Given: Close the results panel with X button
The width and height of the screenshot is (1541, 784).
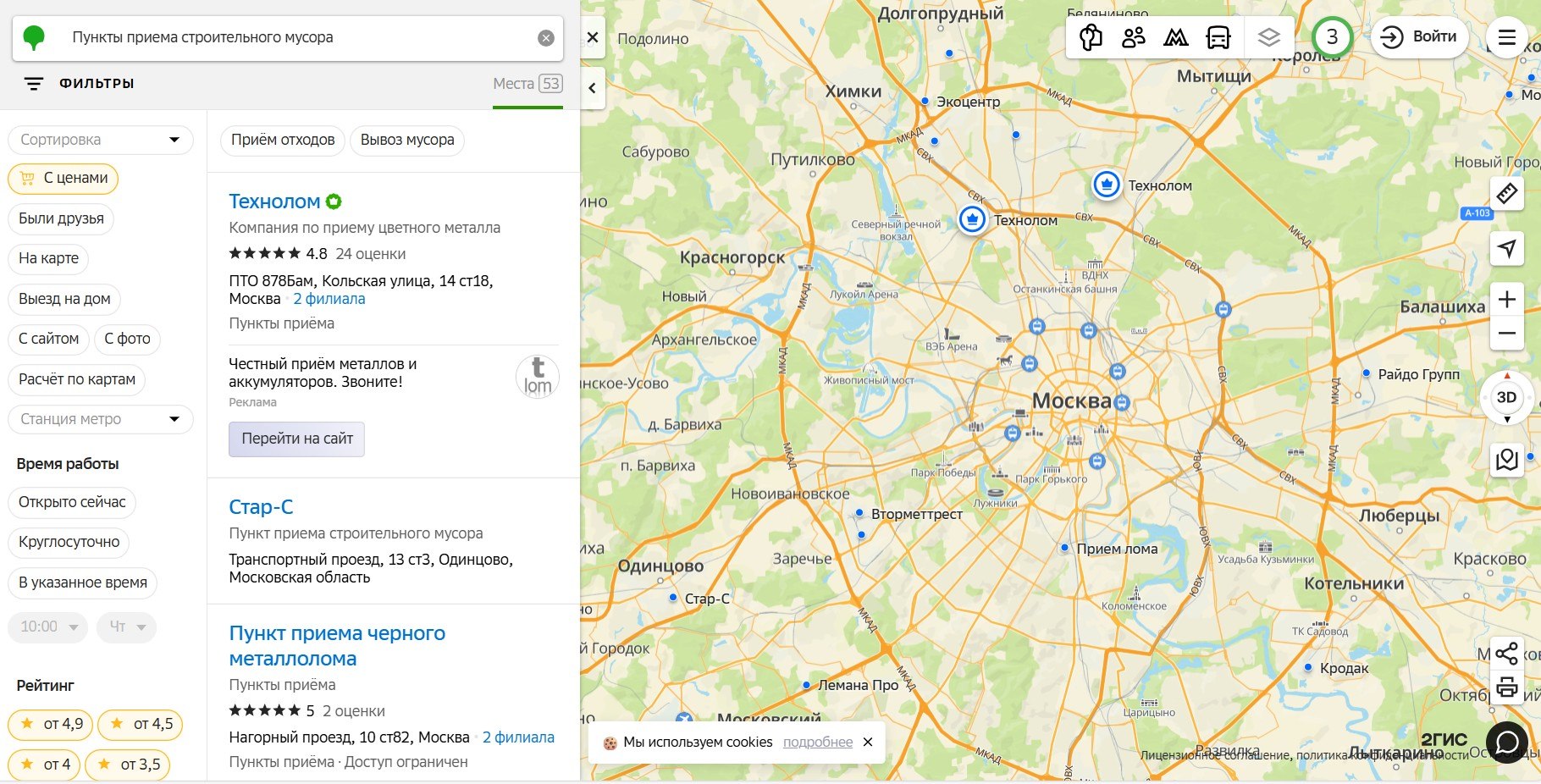Looking at the screenshot, I should pos(593,37).
